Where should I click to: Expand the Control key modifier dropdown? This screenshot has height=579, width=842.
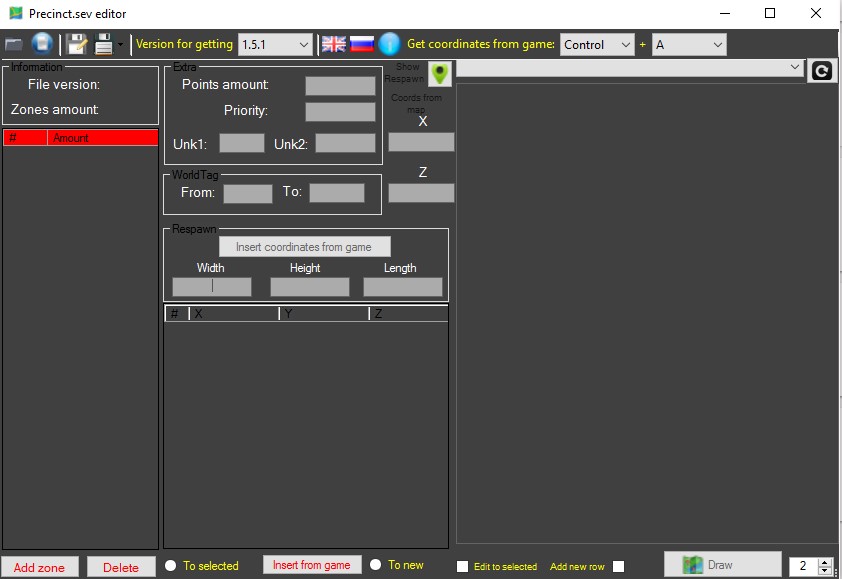click(x=597, y=45)
